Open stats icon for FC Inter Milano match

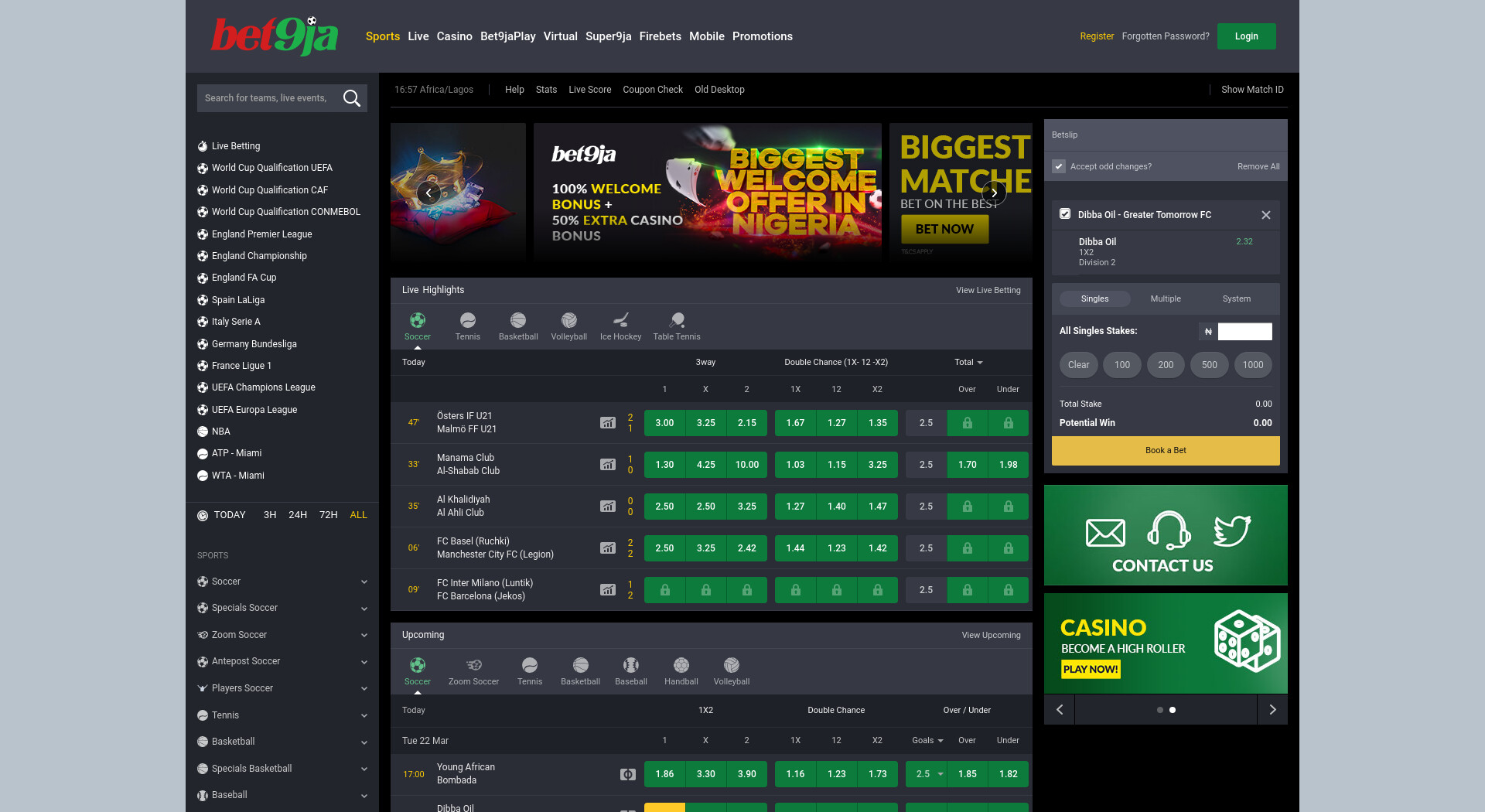tap(608, 590)
